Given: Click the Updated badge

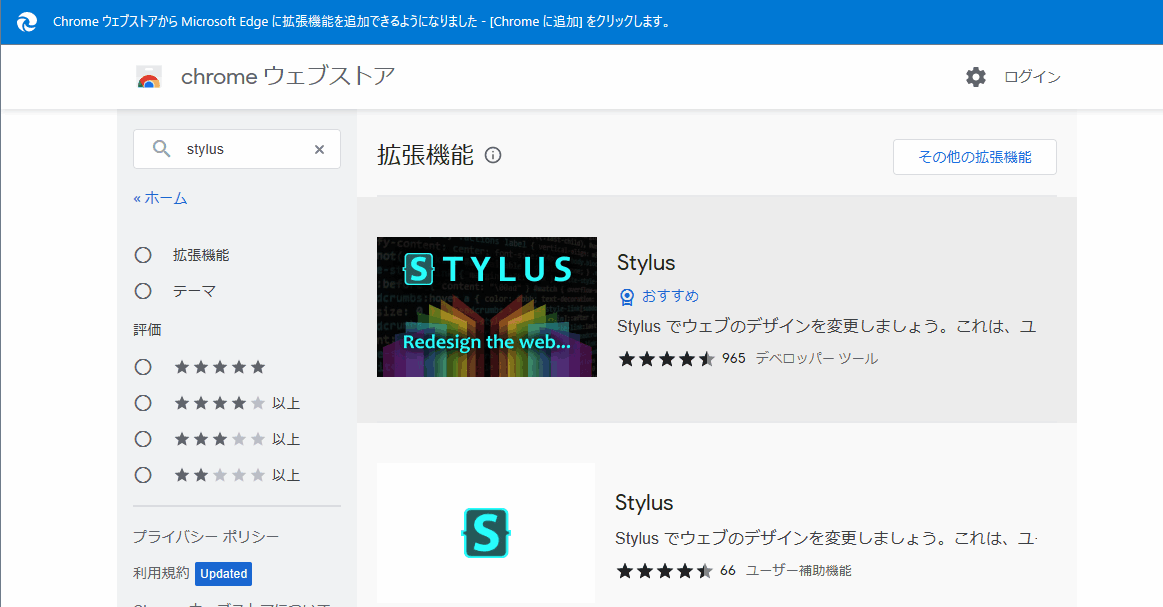Looking at the screenshot, I should click(x=223, y=574).
